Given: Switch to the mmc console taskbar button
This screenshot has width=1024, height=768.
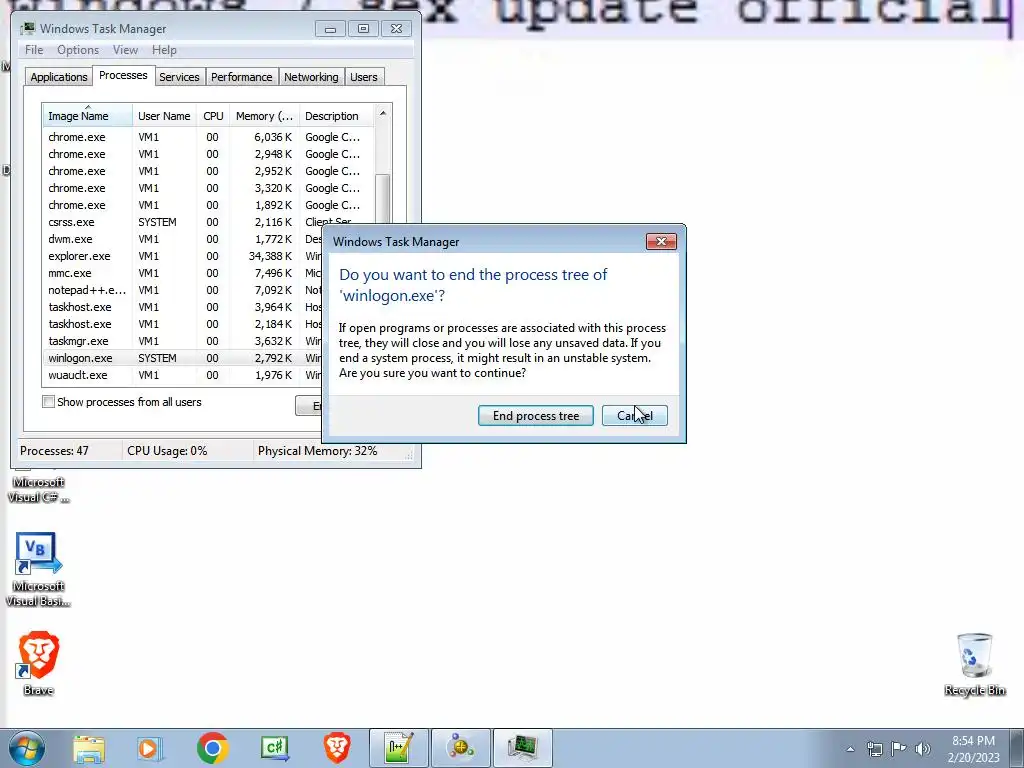Looking at the screenshot, I should coord(460,748).
